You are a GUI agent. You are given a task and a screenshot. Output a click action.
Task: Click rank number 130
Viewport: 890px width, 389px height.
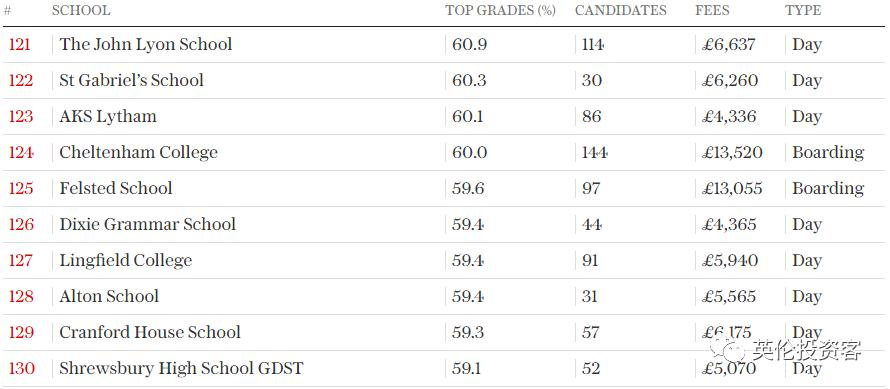click(x=22, y=368)
